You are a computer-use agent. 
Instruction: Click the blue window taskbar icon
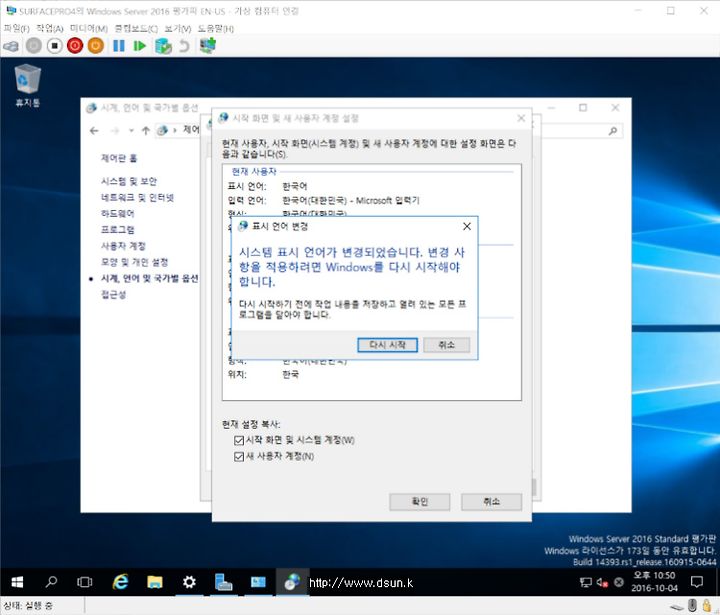tap(258, 582)
